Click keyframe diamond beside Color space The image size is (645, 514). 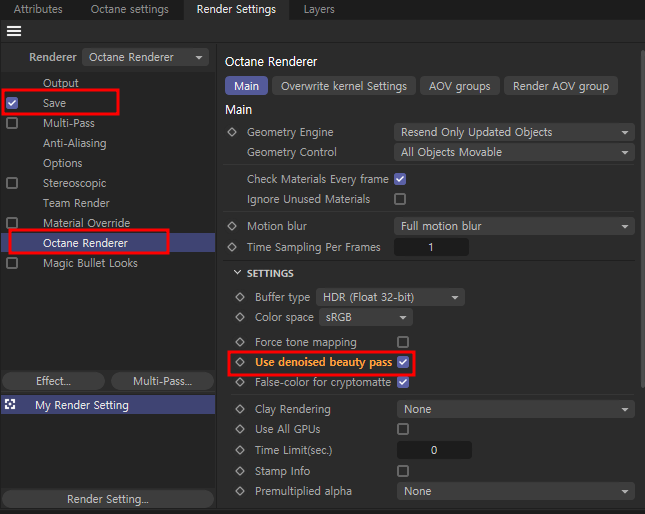240,317
